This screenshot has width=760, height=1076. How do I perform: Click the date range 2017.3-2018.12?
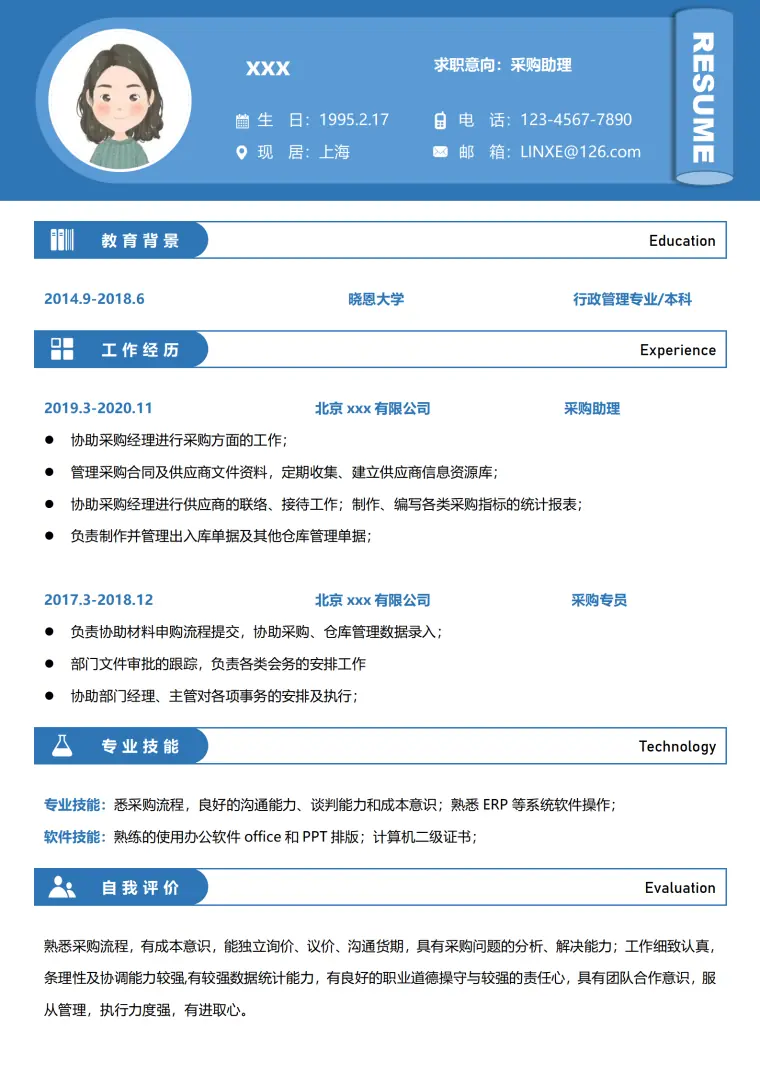99,600
